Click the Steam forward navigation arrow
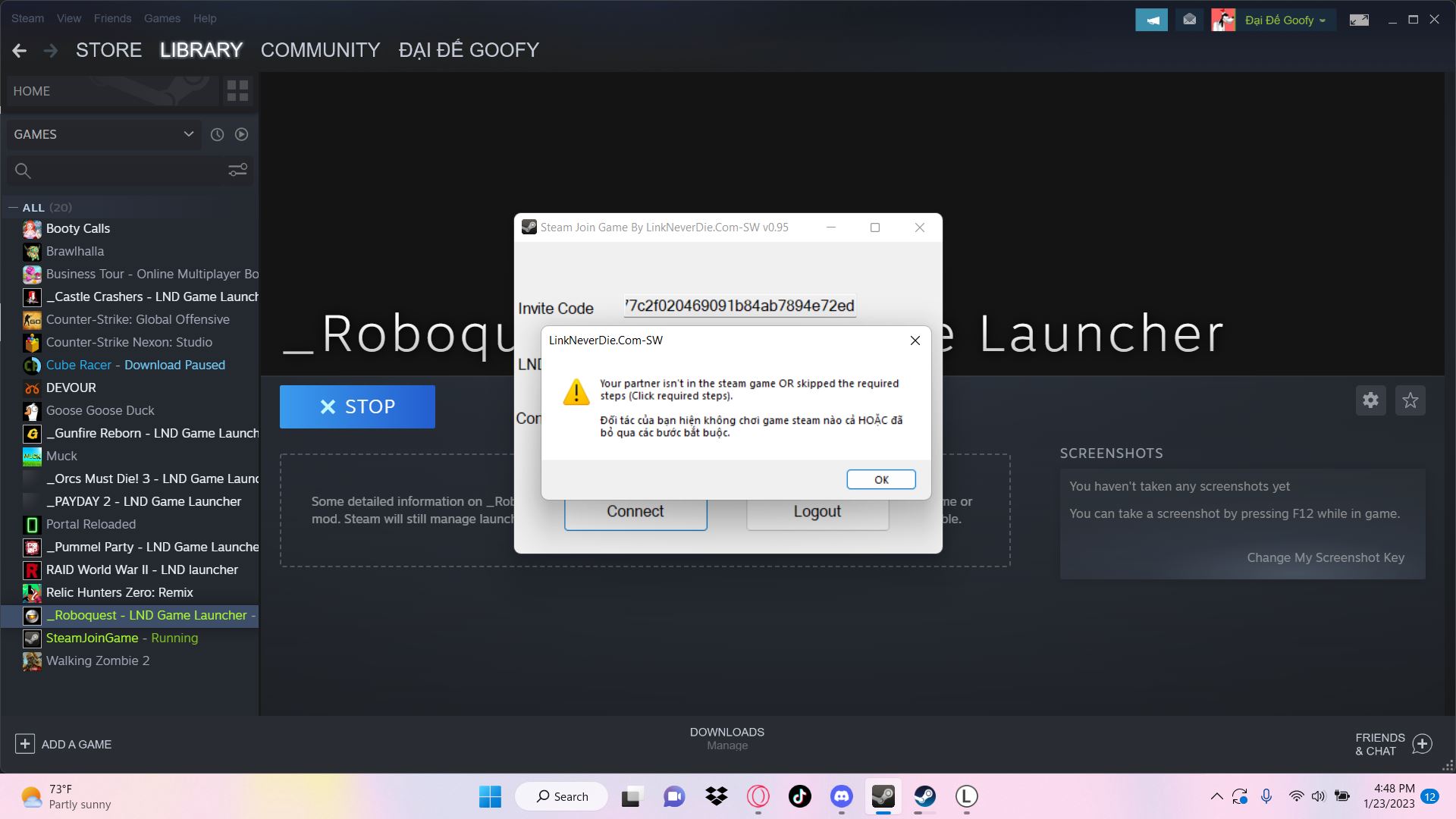1456x819 pixels. point(51,51)
